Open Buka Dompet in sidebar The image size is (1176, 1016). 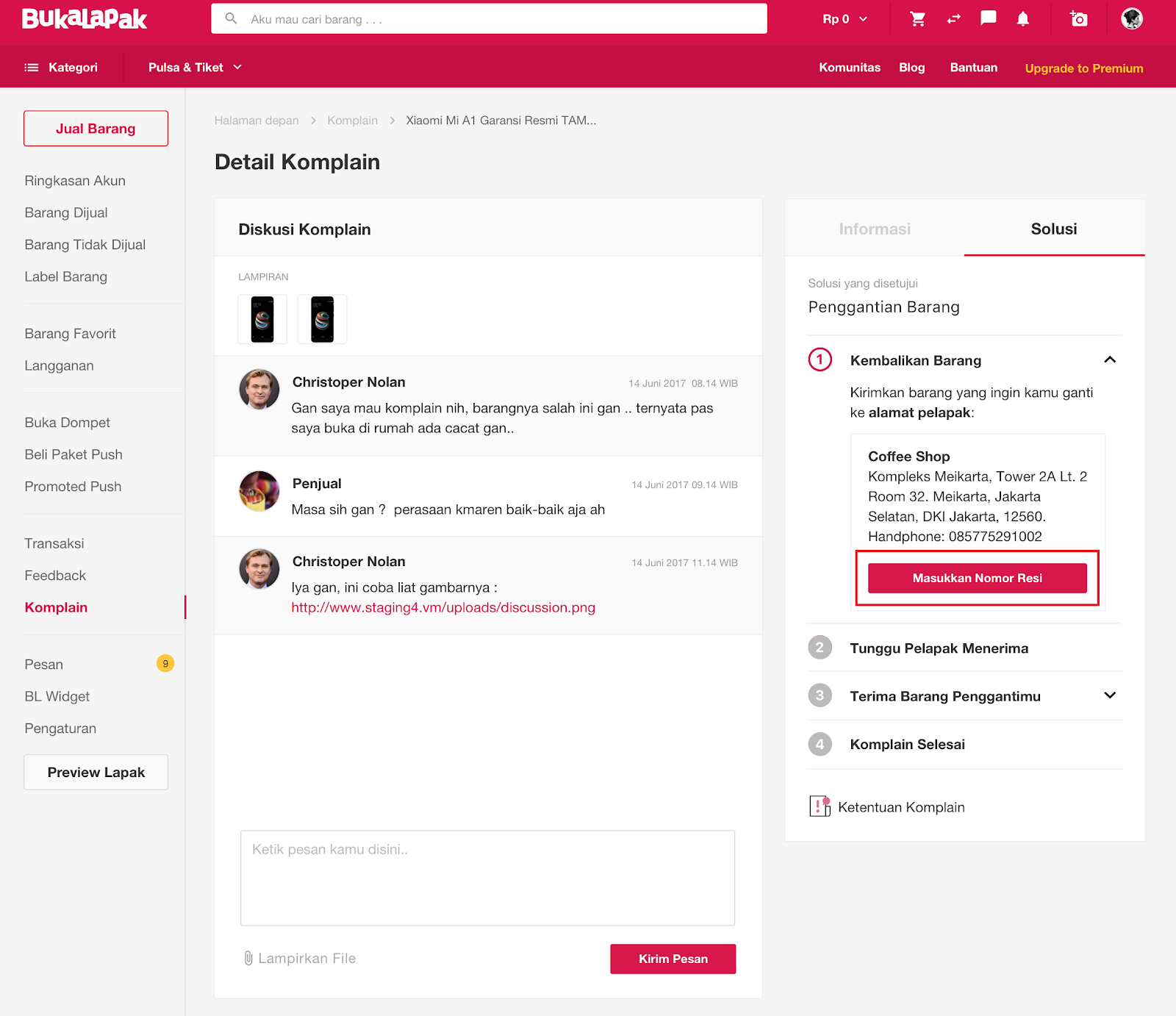click(68, 423)
